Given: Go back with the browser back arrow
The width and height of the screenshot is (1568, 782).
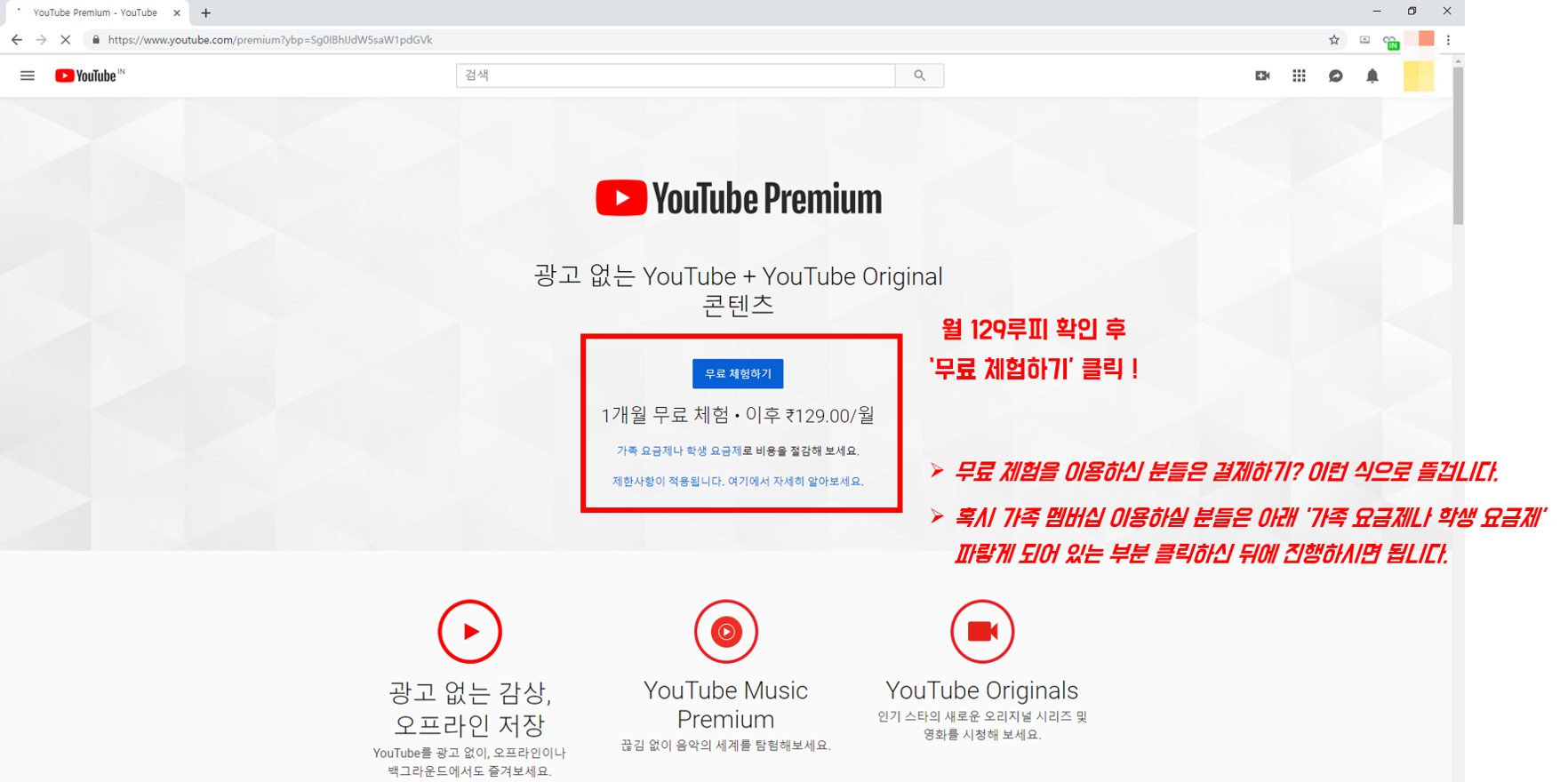Looking at the screenshot, I should (16, 39).
